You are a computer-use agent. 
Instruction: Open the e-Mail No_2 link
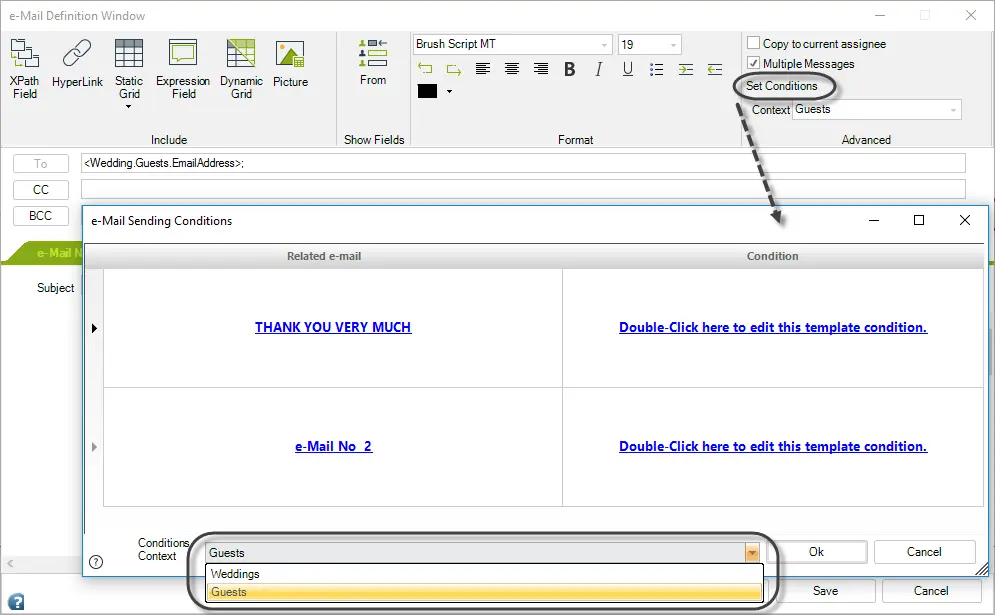click(333, 446)
